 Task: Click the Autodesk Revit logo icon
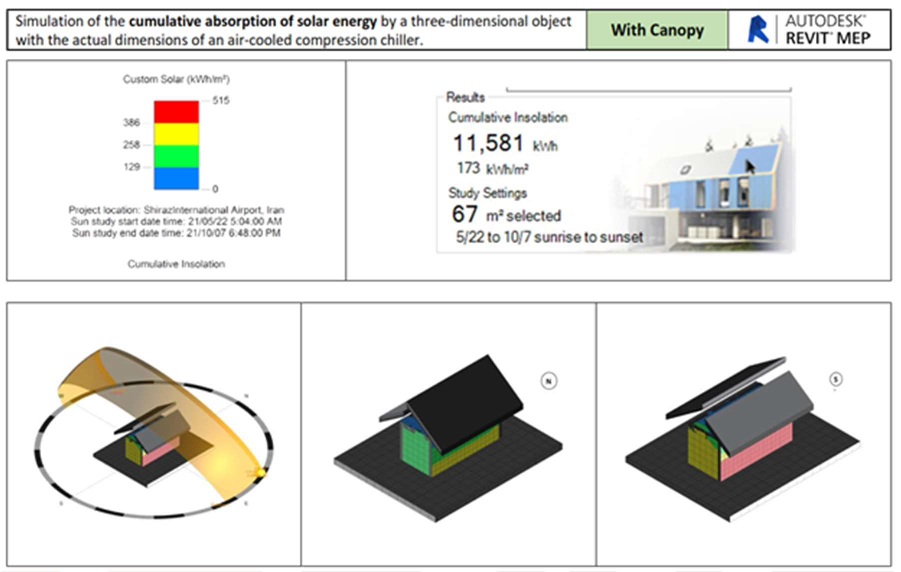tap(759, 30)
